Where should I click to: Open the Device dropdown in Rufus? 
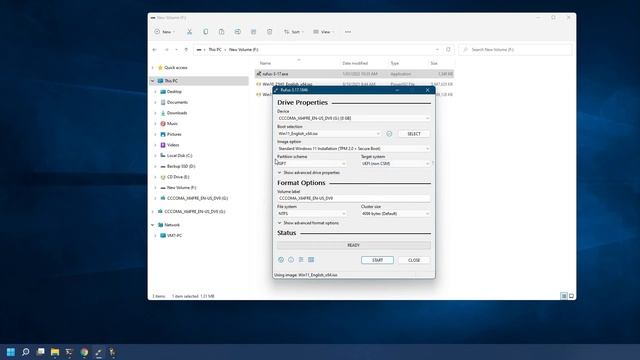(353, 118)
